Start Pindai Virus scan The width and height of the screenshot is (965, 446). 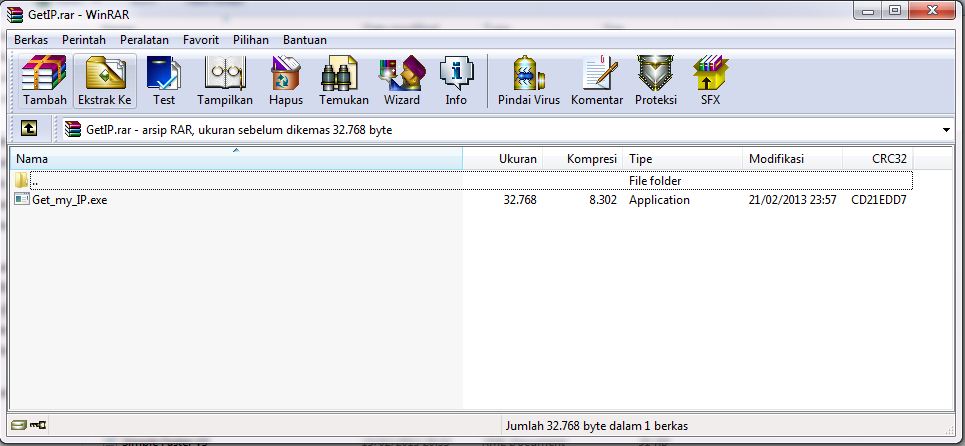coord(529,81)
